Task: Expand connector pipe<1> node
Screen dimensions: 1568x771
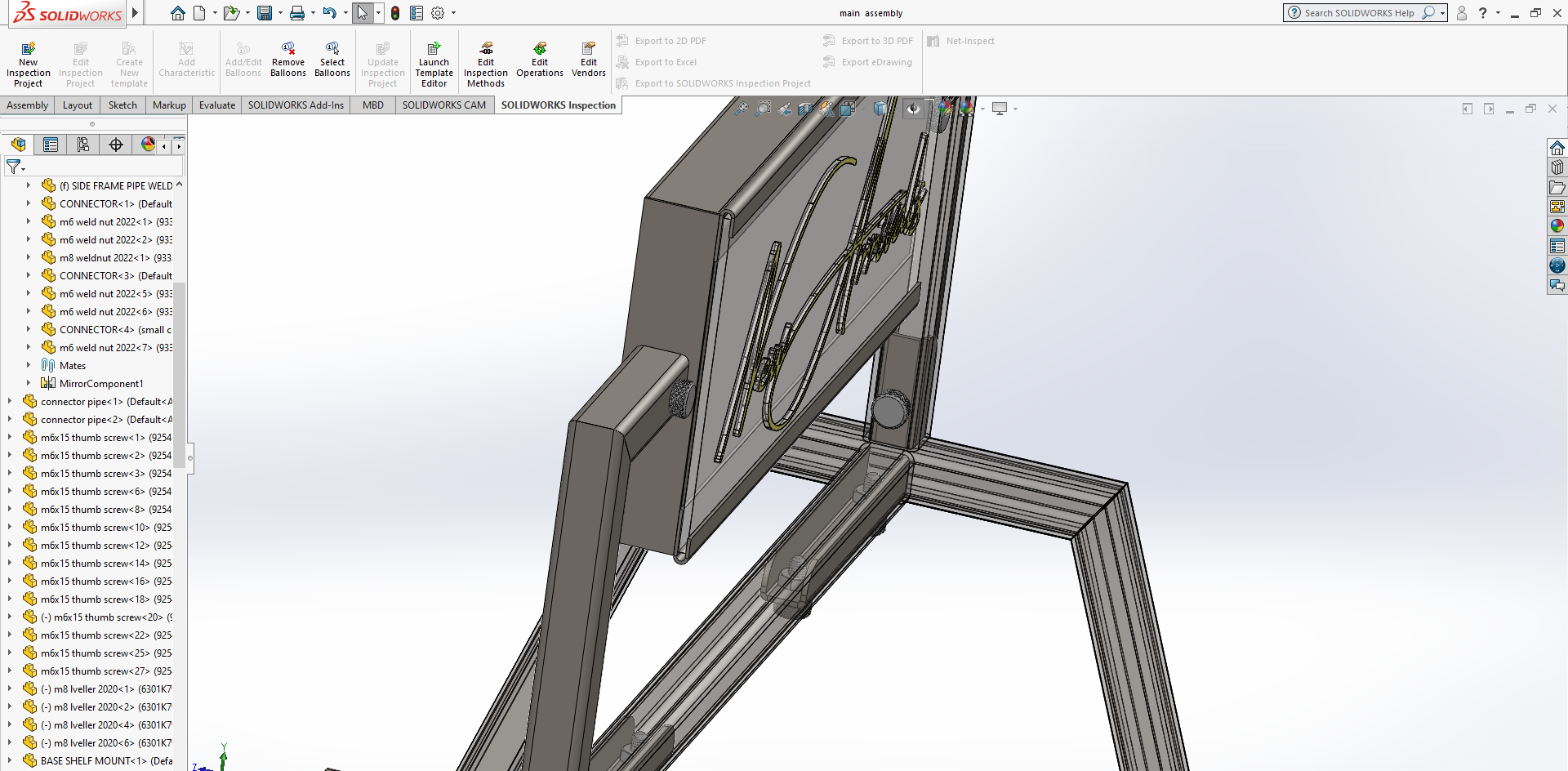Action: pos(10,402)
